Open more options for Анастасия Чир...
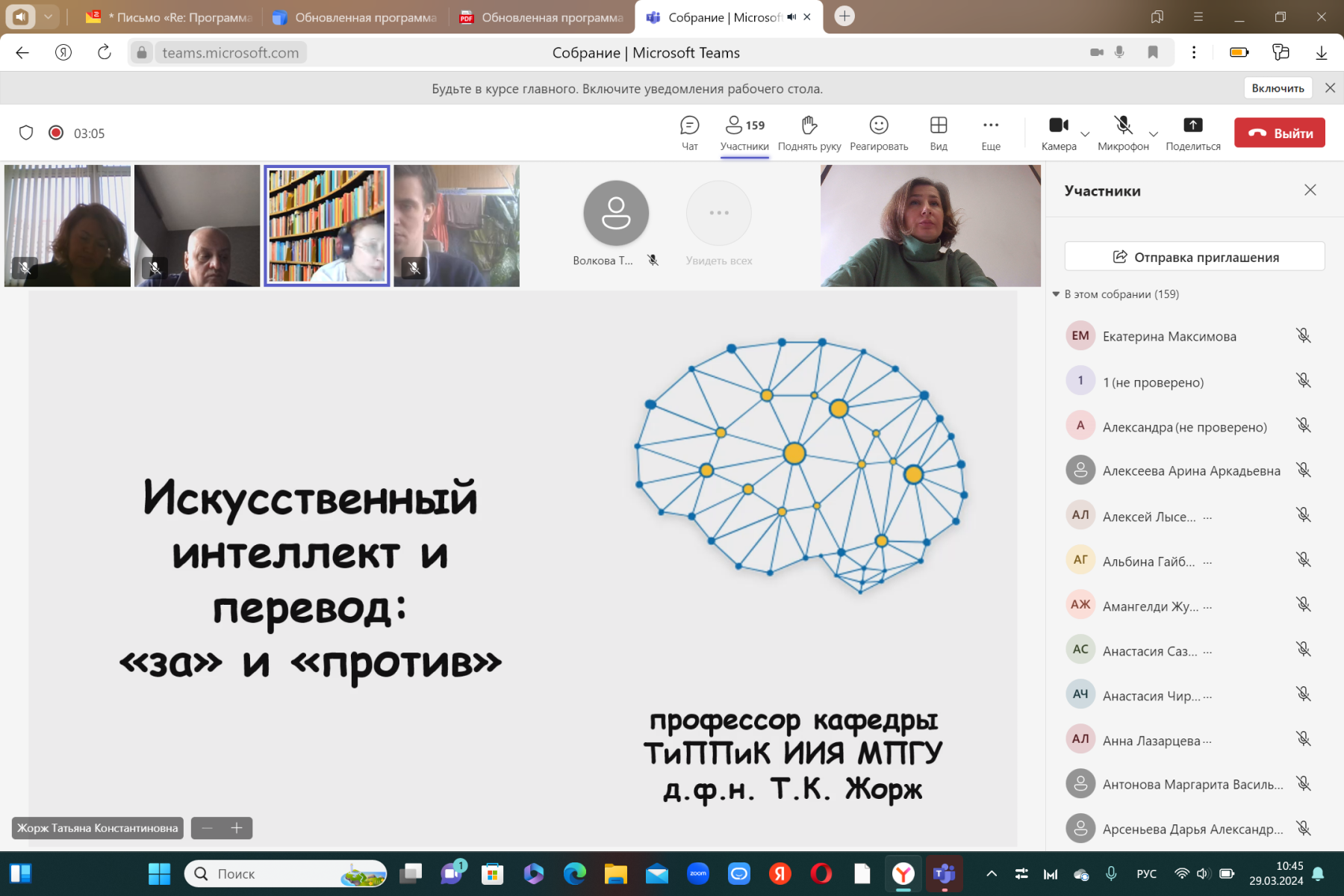The height and width of the screenshot is (896, 1344). (x=1208, y=696)
